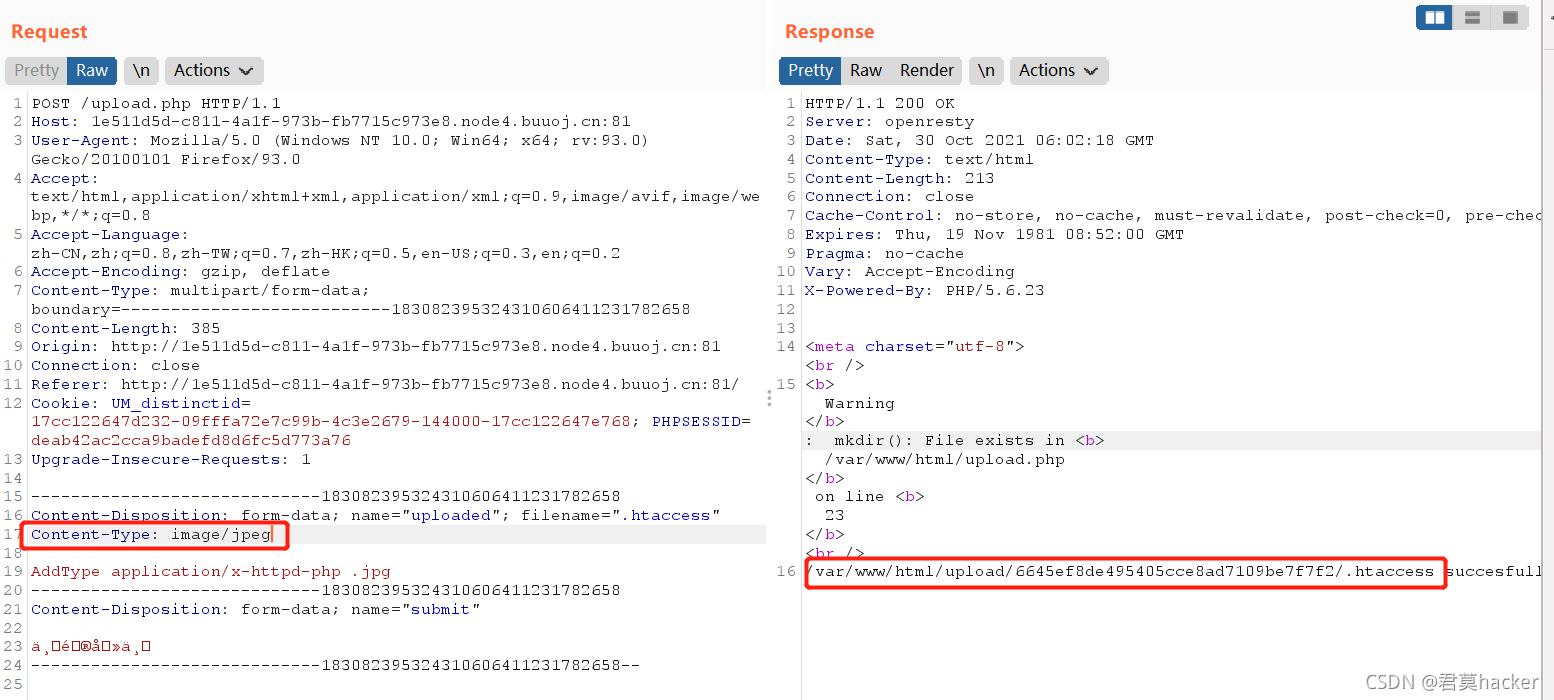
Task: Click the pane divider handle dots
Action: coord(769,398)
